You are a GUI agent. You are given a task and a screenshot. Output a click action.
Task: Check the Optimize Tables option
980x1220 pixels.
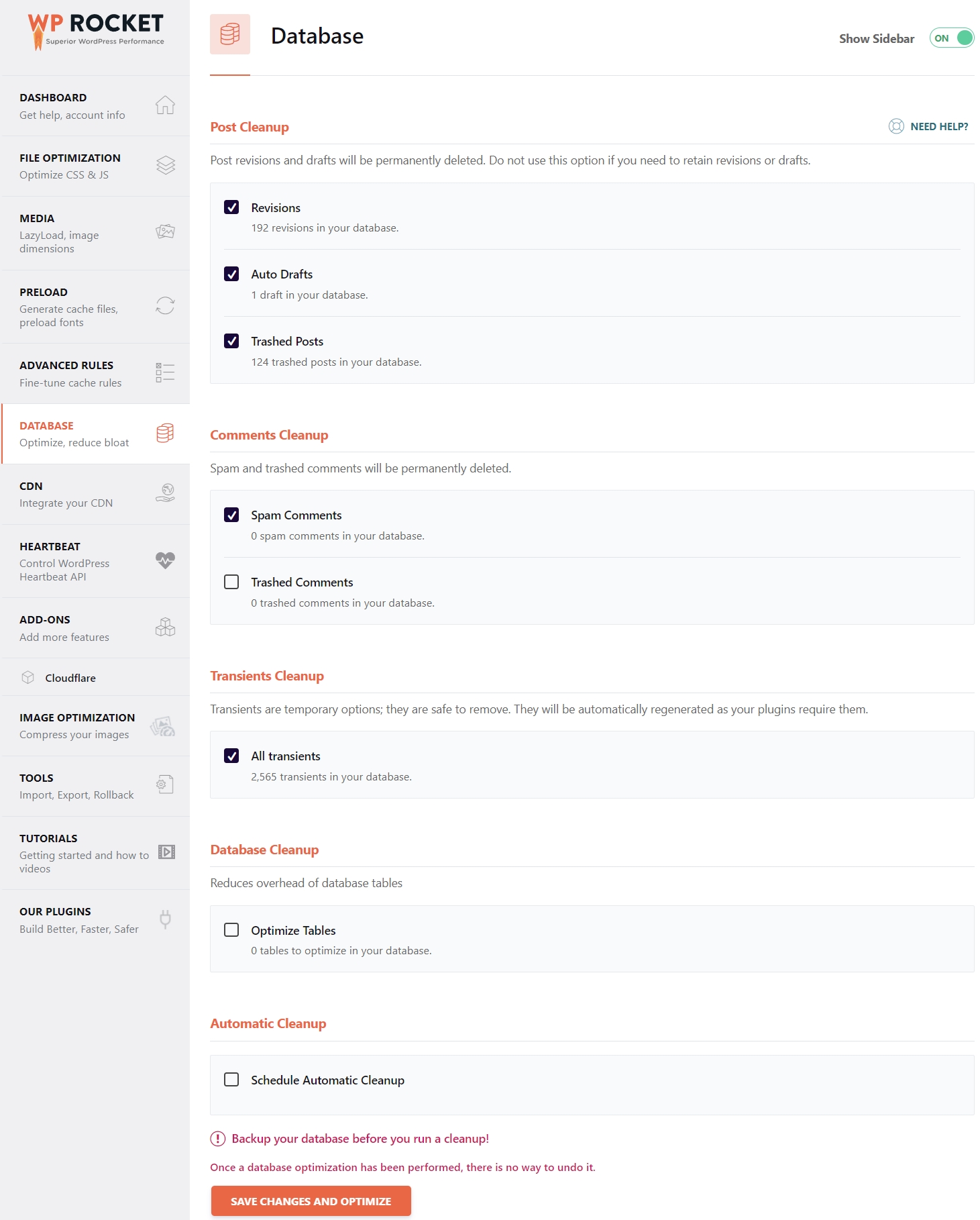point(231,930)
